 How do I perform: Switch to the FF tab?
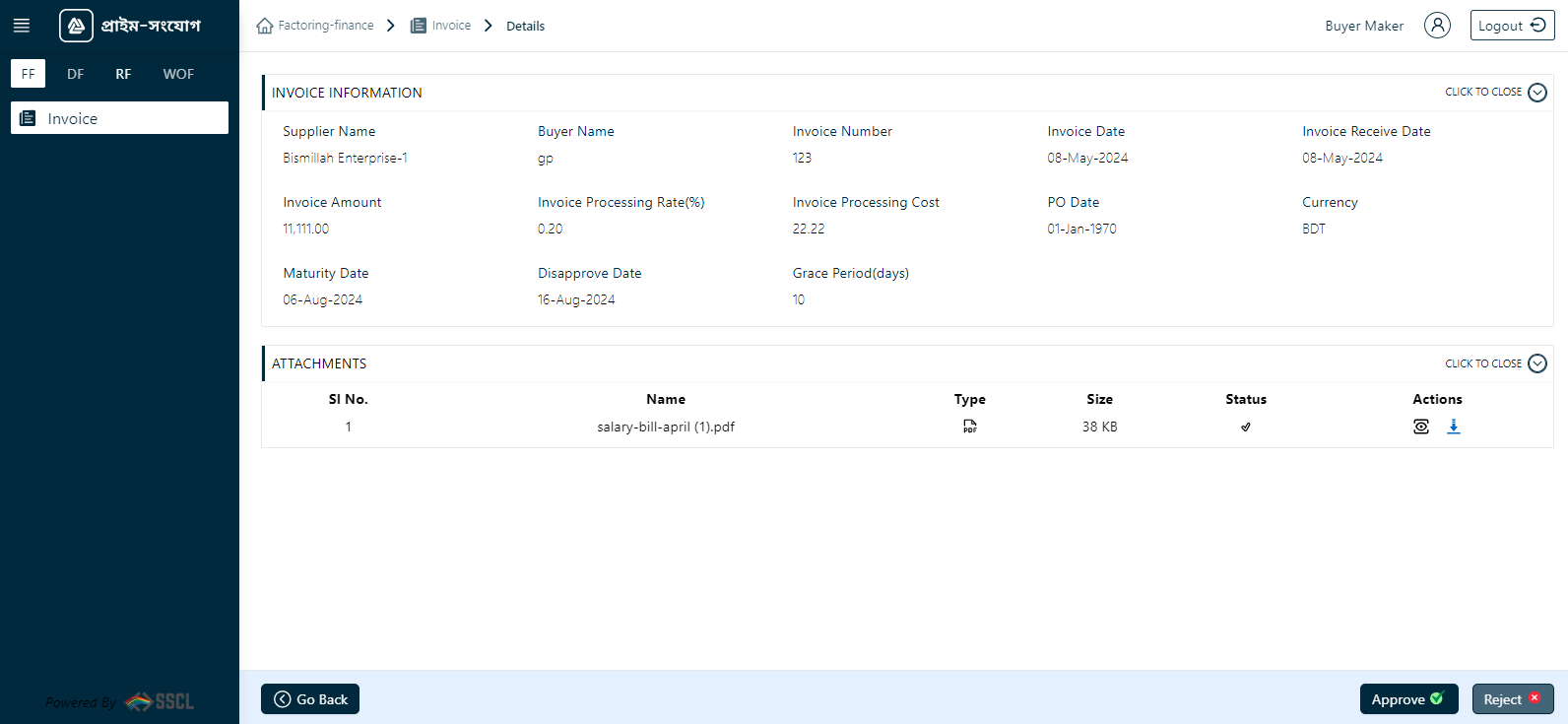(28, 74)
